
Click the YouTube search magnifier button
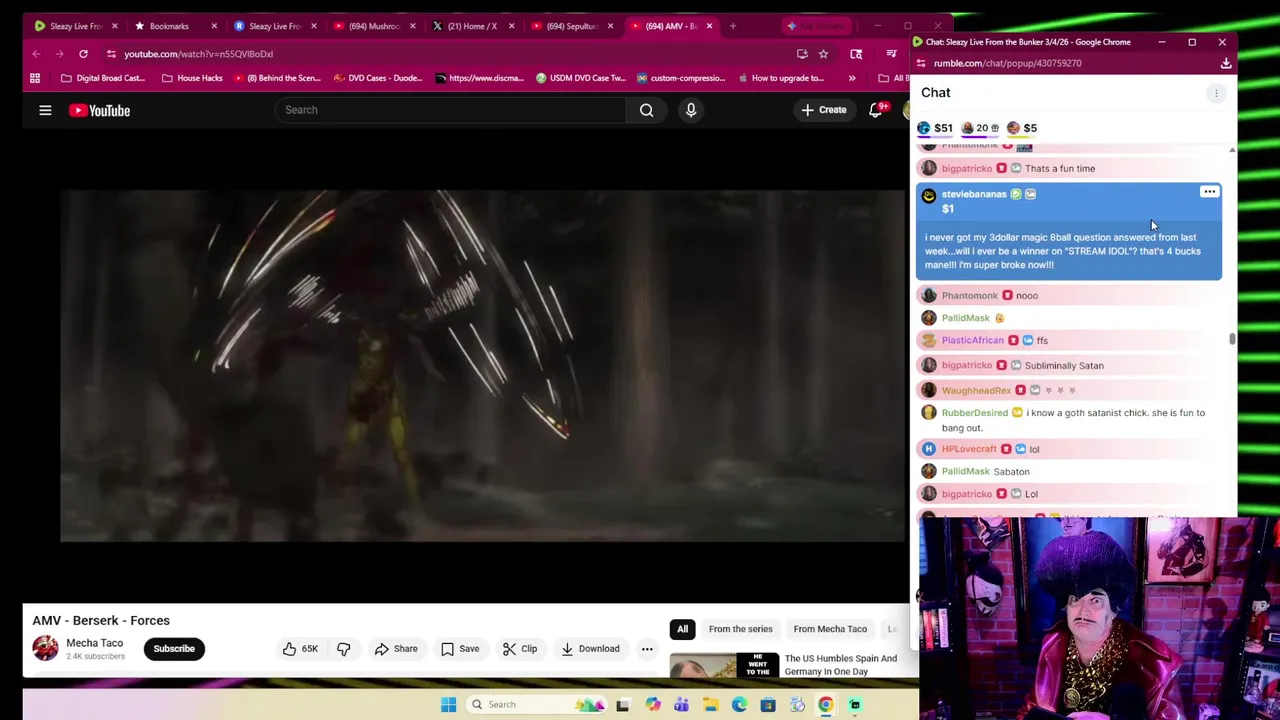(x=646, y=110)
